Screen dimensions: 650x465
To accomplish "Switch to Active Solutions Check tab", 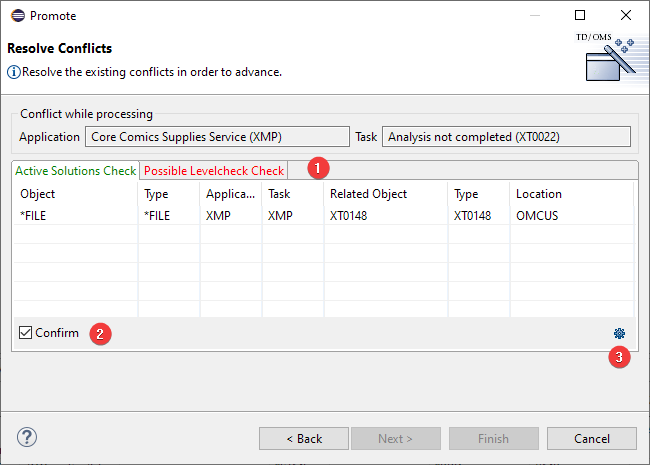I will click(x=76, y=171).
